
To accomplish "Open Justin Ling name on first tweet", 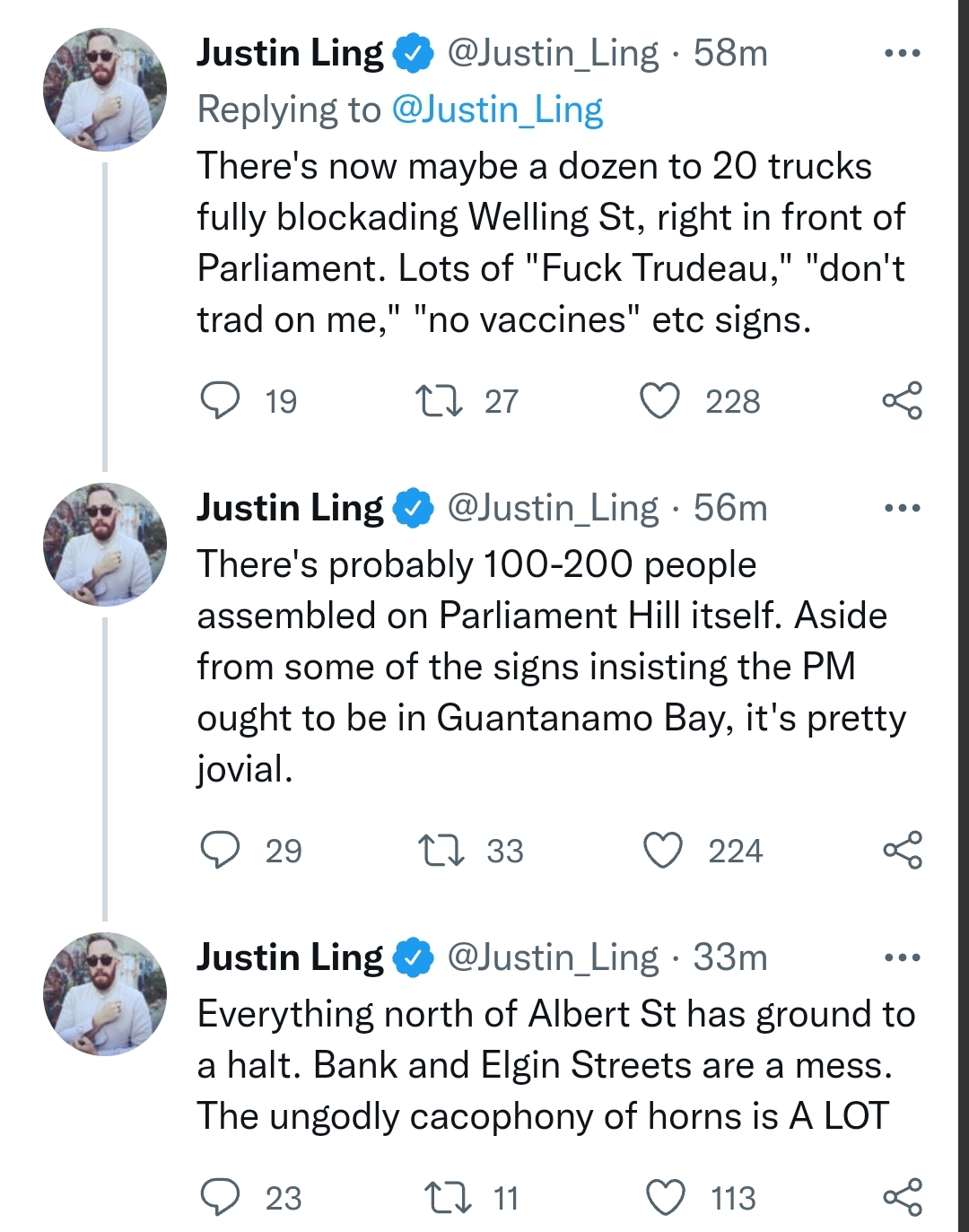I will [x=290, y=53].
